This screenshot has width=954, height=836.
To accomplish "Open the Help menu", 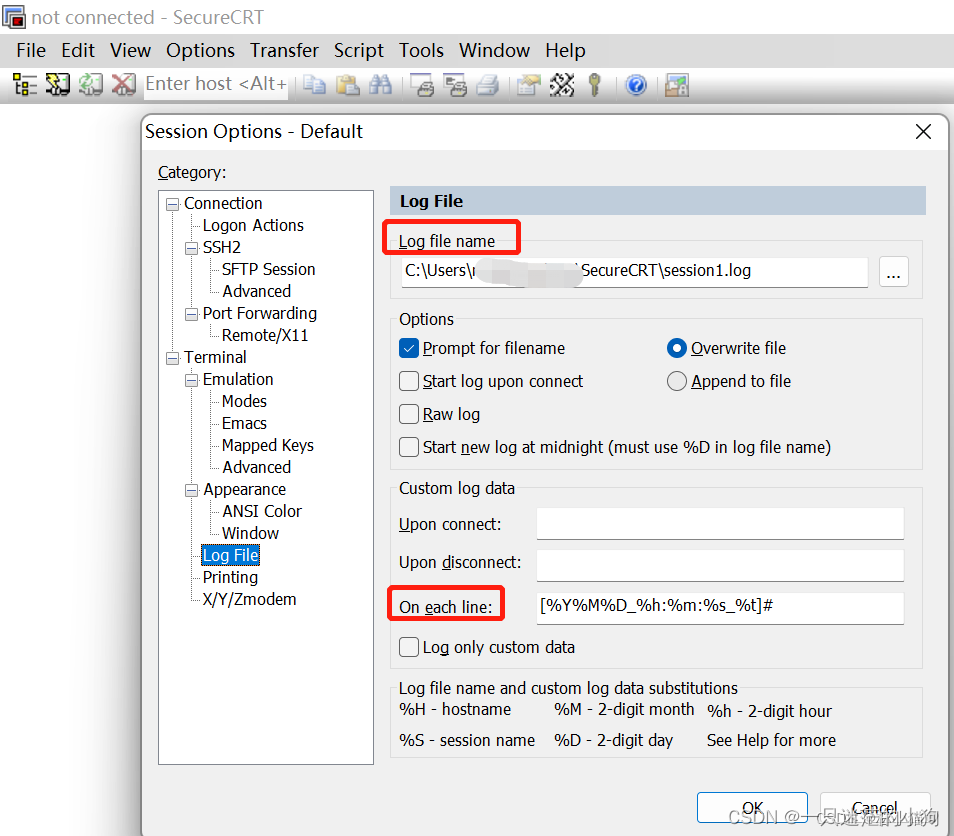I will pyautogui.click(x=565, y=51).
